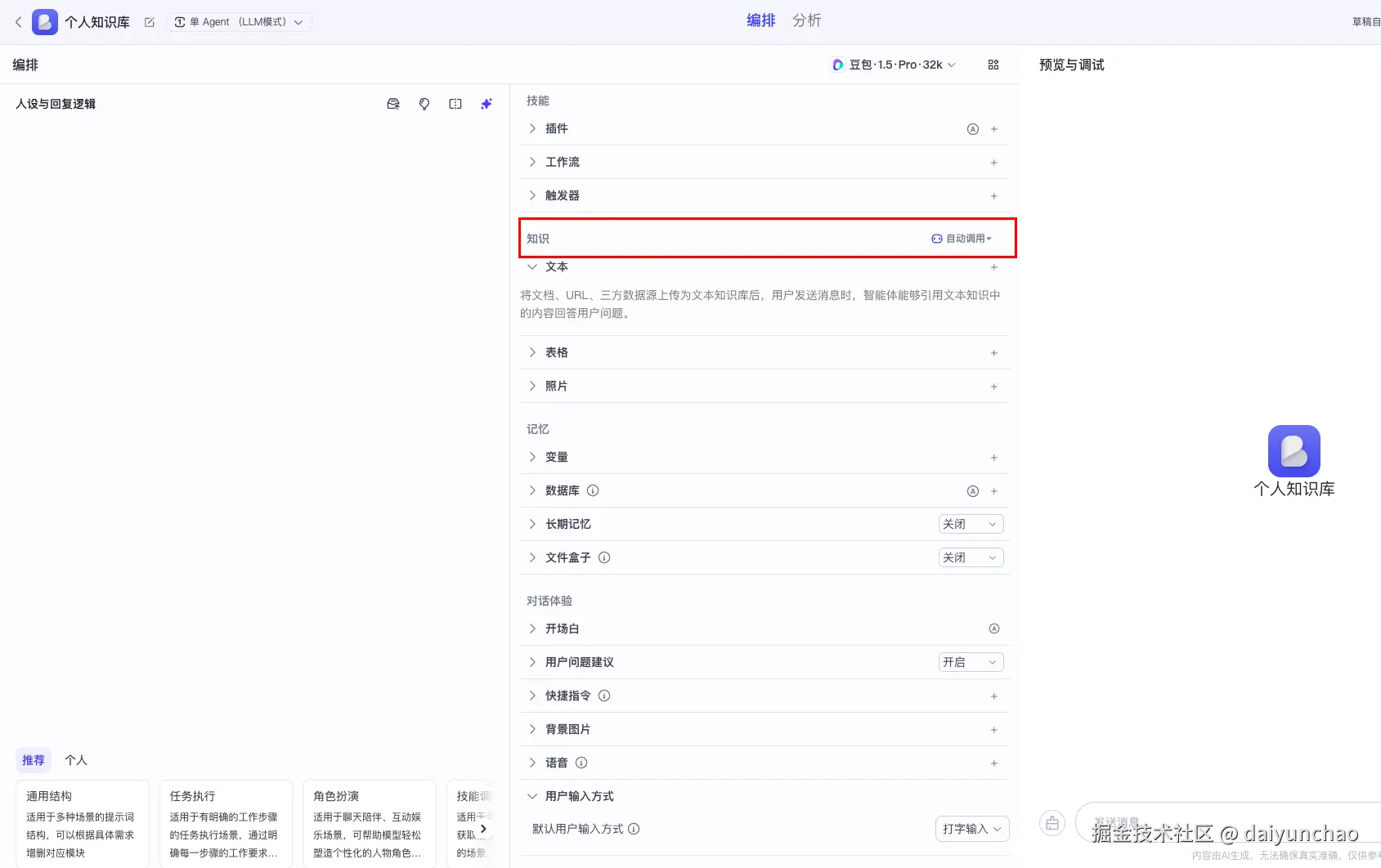Click the info icon next to 语音
This screenshot has height=868, width=1381.
tap(581, 763)
